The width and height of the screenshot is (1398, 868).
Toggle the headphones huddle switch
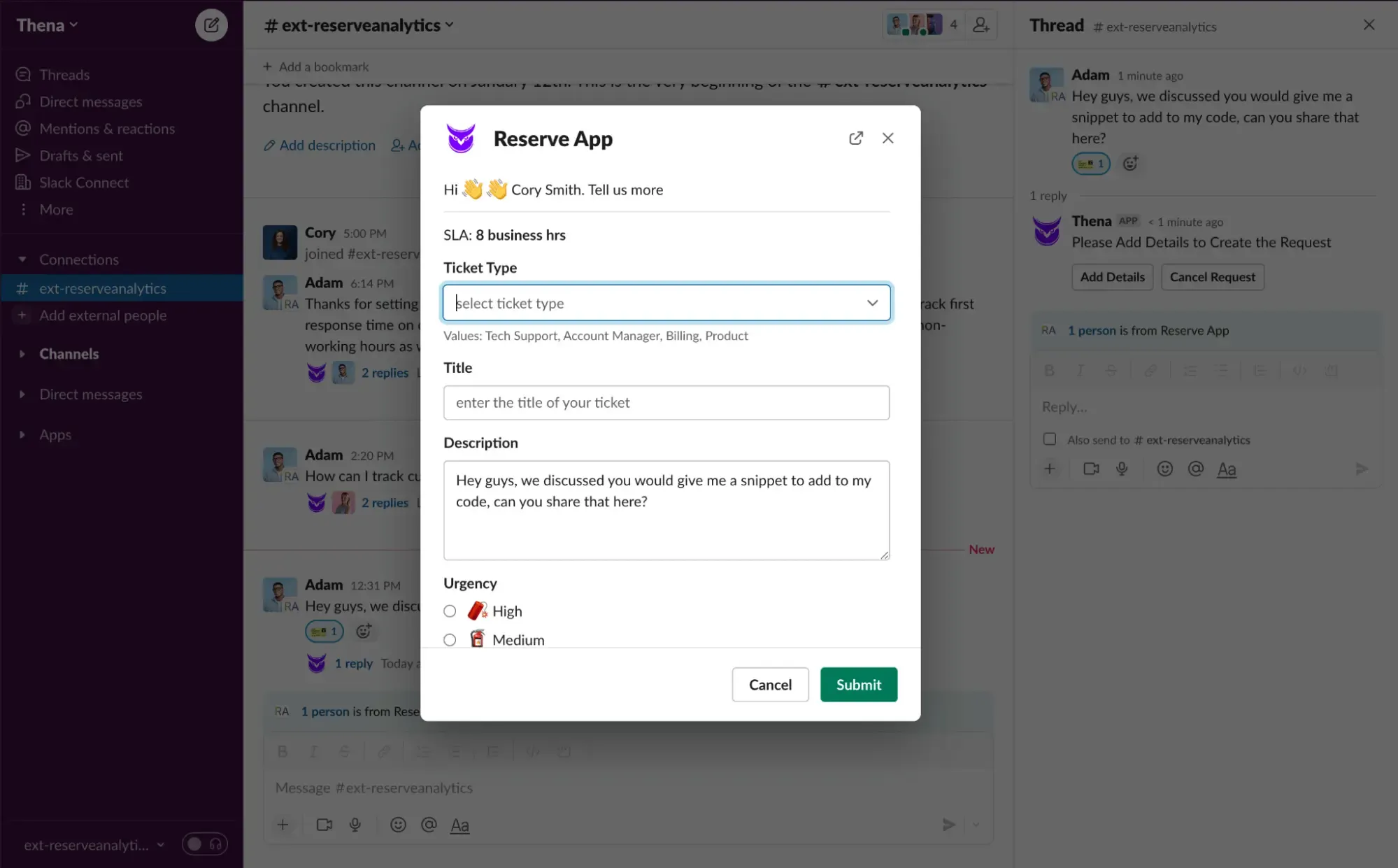(x=205, y=844)
